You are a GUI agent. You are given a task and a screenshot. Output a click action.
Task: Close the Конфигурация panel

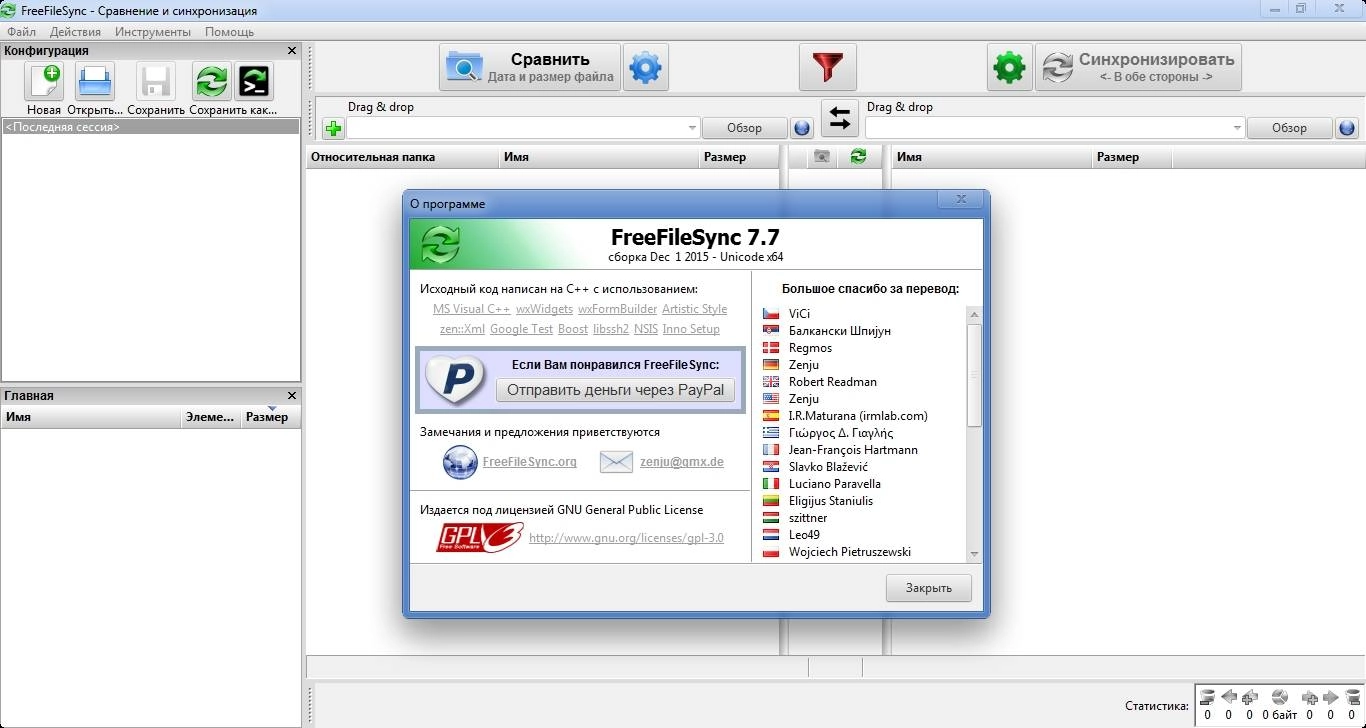(x=292, y=50)
